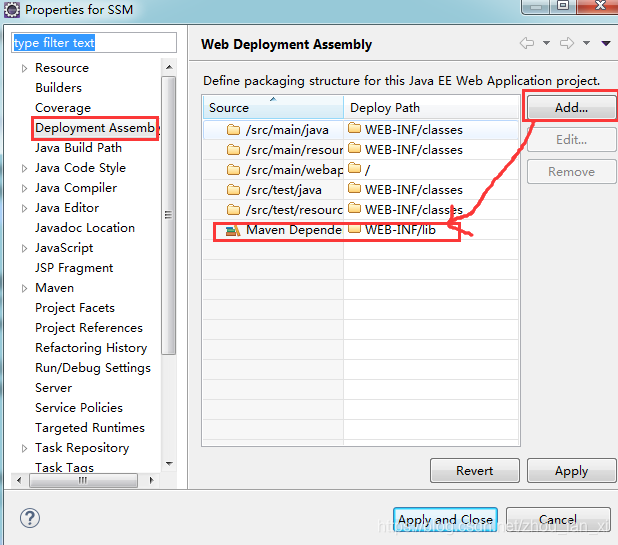This screenshot has width=618, height=545.
Task: Click tree vertical scrollbar down arrow
Action: pyautogui.click(x=169, y=463)
